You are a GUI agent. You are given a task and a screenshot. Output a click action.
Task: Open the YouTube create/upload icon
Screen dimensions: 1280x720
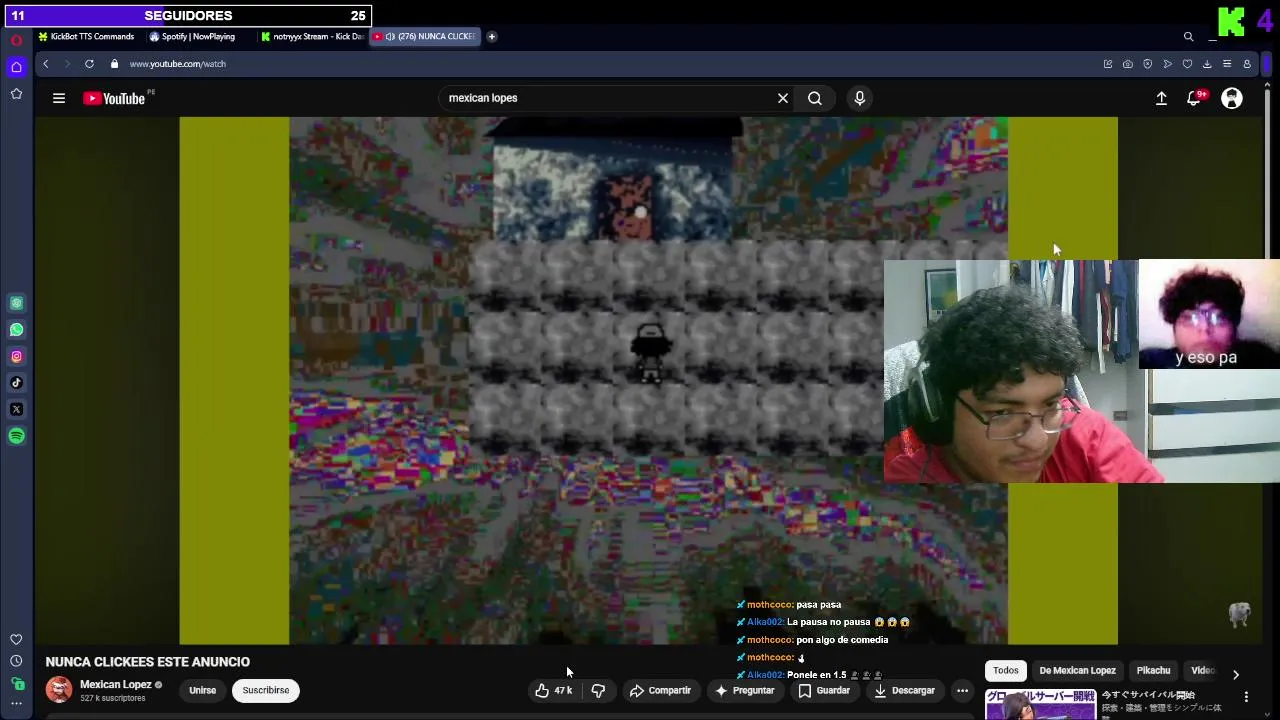[x=1161, y=98]
